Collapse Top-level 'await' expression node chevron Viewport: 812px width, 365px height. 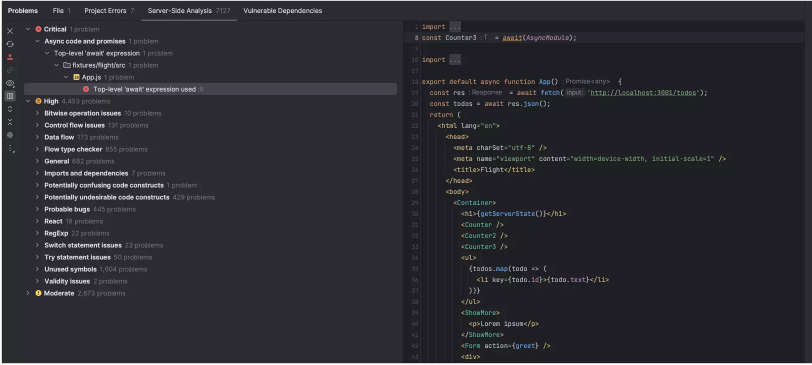(47, 53)
